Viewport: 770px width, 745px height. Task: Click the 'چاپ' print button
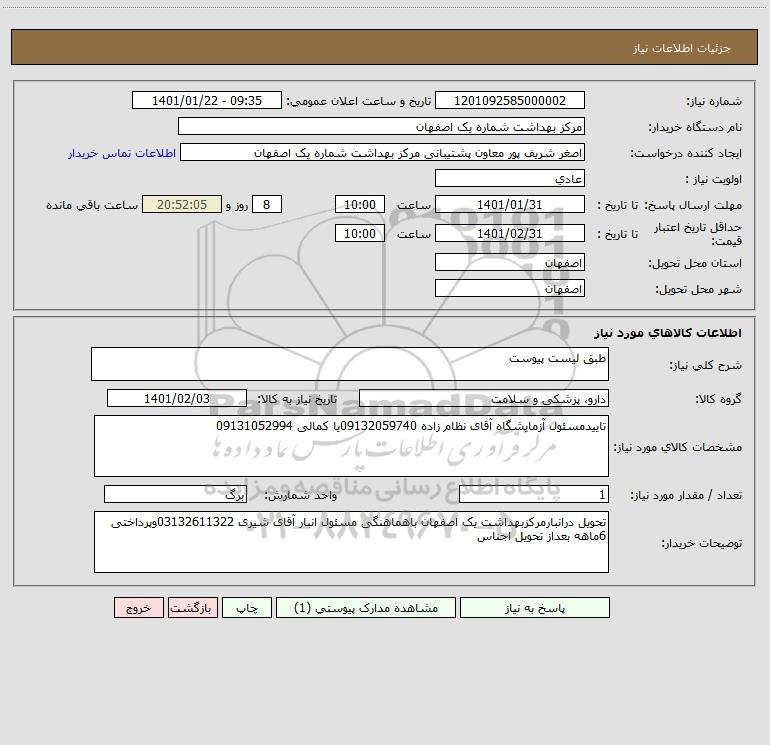tap(247, 607)
